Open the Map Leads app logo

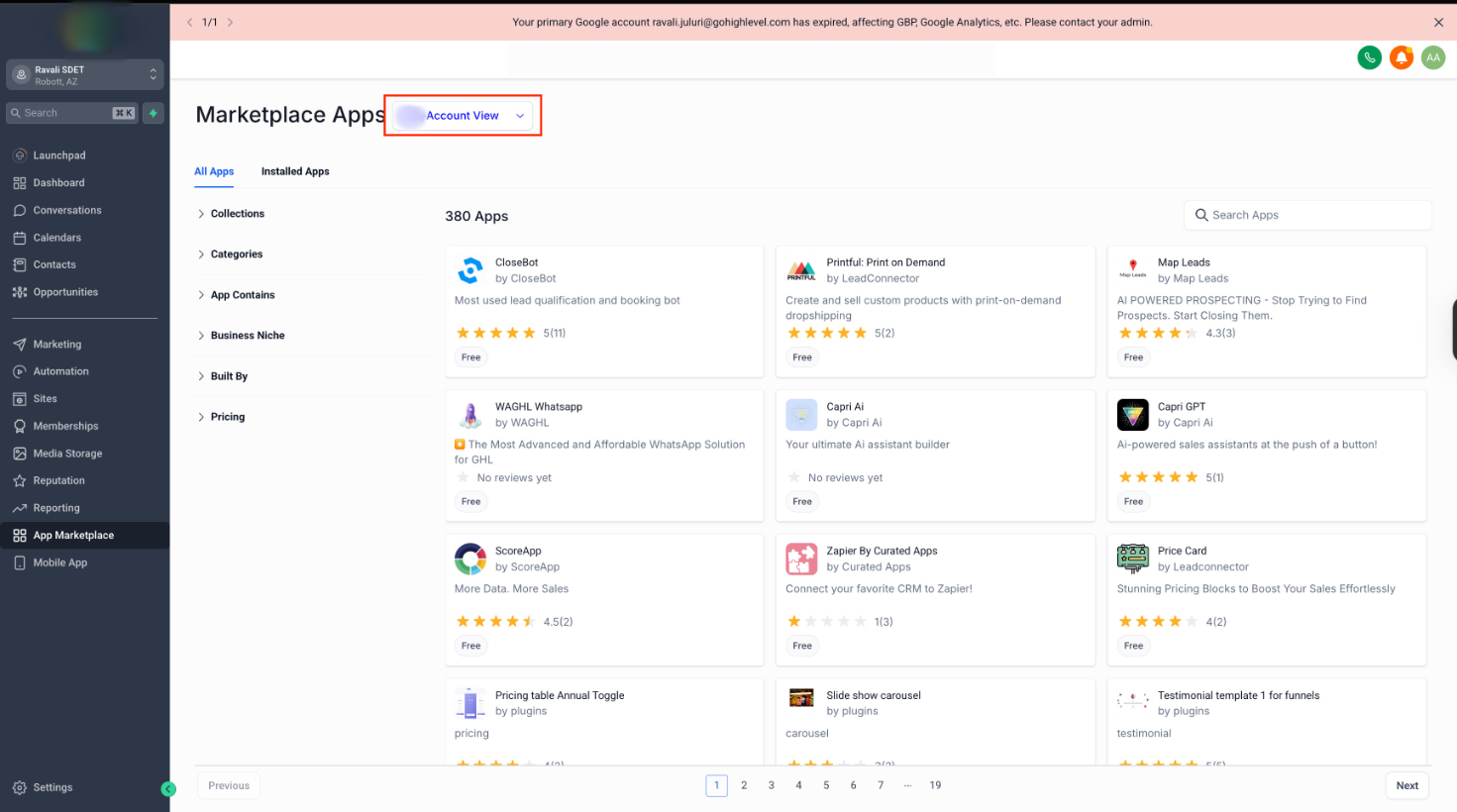point(1132,270)
